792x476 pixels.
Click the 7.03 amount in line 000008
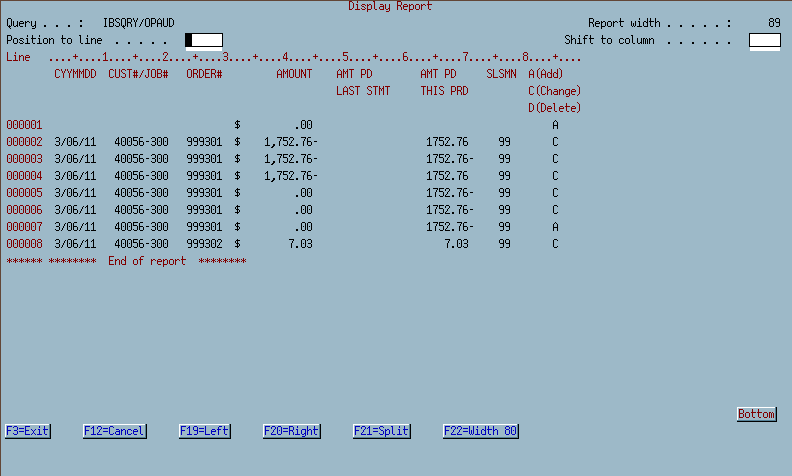(x=300, y=244)
